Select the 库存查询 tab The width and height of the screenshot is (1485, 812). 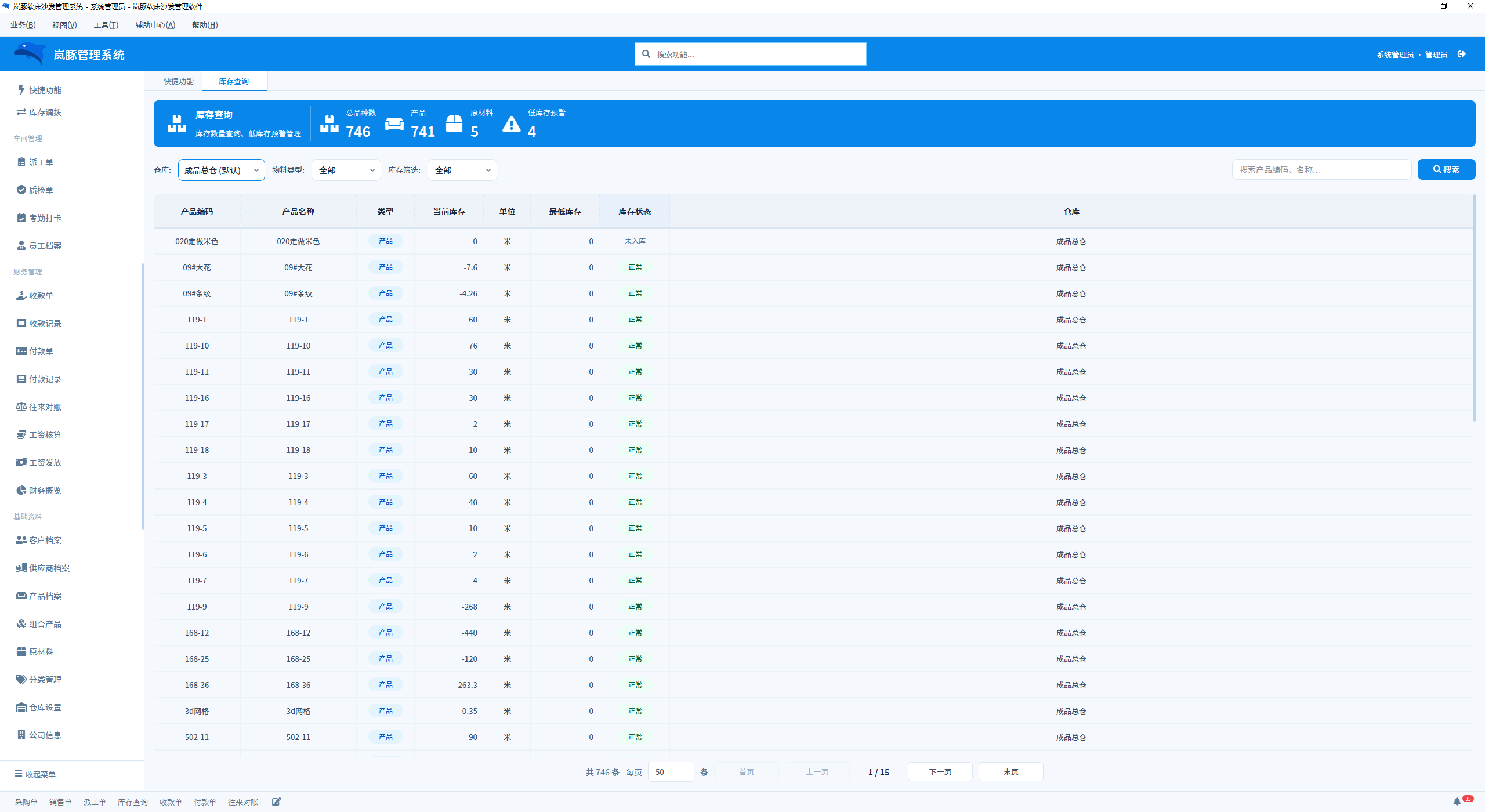[234, 81]
